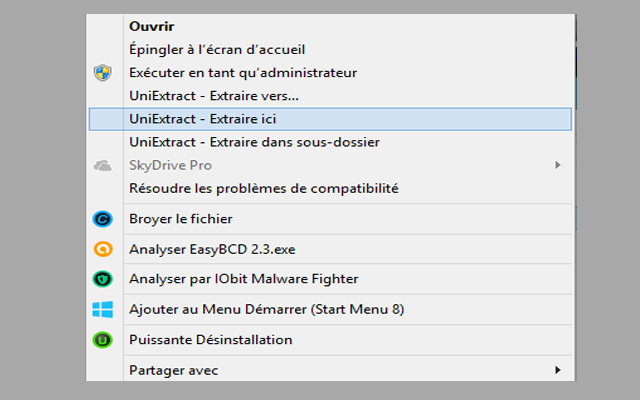Select the Exécuter en tant qu'administrateur text
Screen dimensions: 640x400
(243, 72)
